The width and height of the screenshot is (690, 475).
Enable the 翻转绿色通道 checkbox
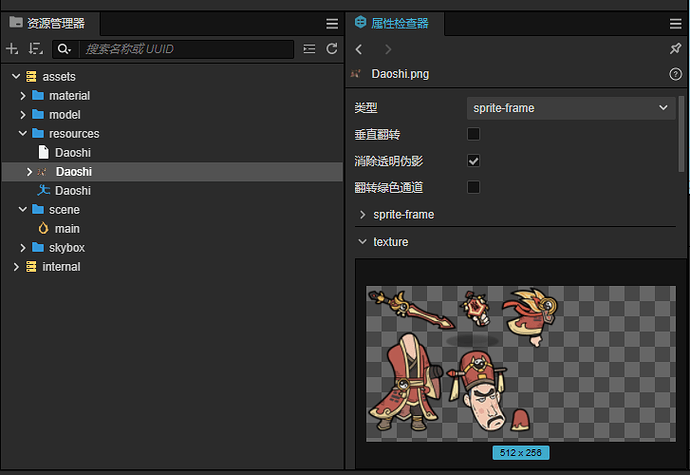click(473, 188)
